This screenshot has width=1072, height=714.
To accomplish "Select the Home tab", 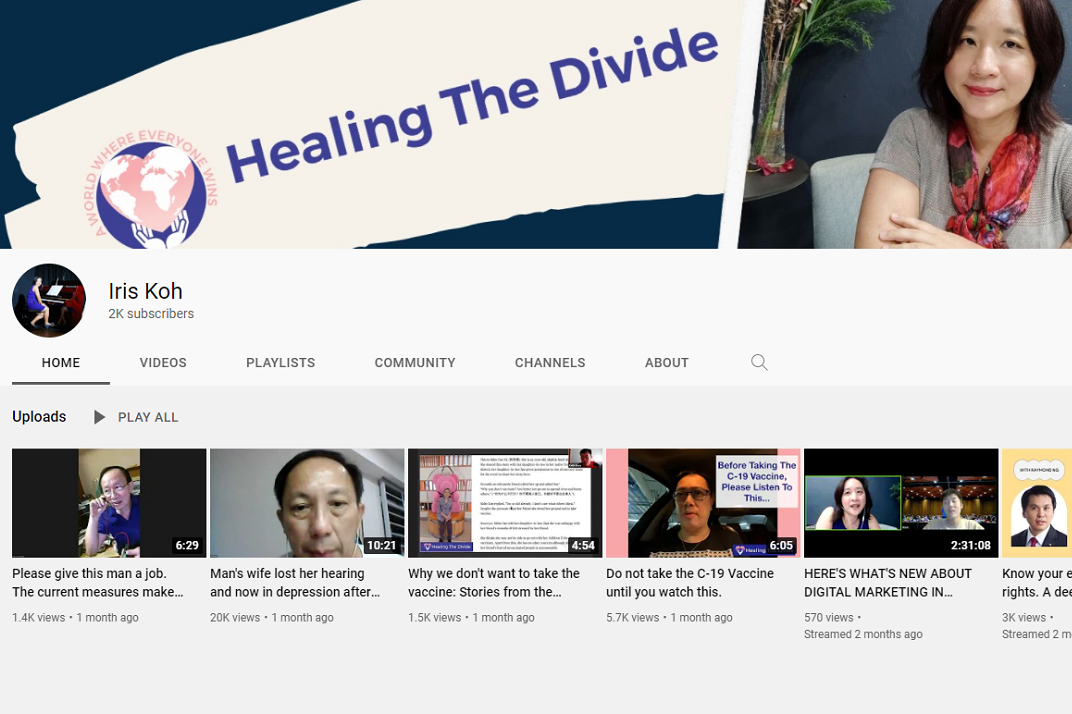I will [x=61, y=362].
